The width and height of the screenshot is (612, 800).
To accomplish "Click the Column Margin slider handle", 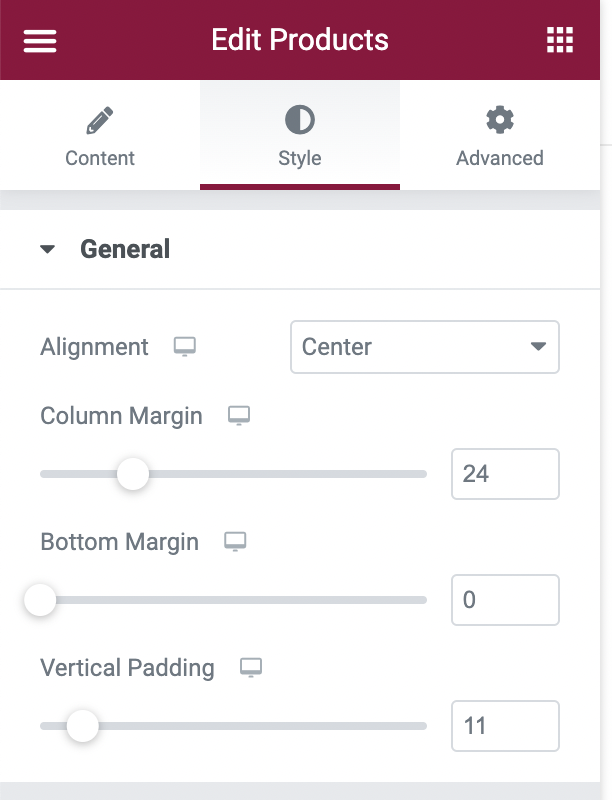I will (x=133, y=474).
